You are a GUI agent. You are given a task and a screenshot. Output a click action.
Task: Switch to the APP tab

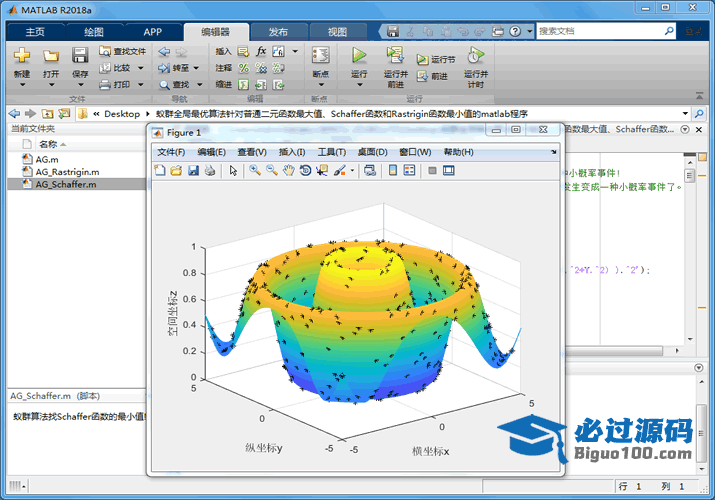pos(152,31)
